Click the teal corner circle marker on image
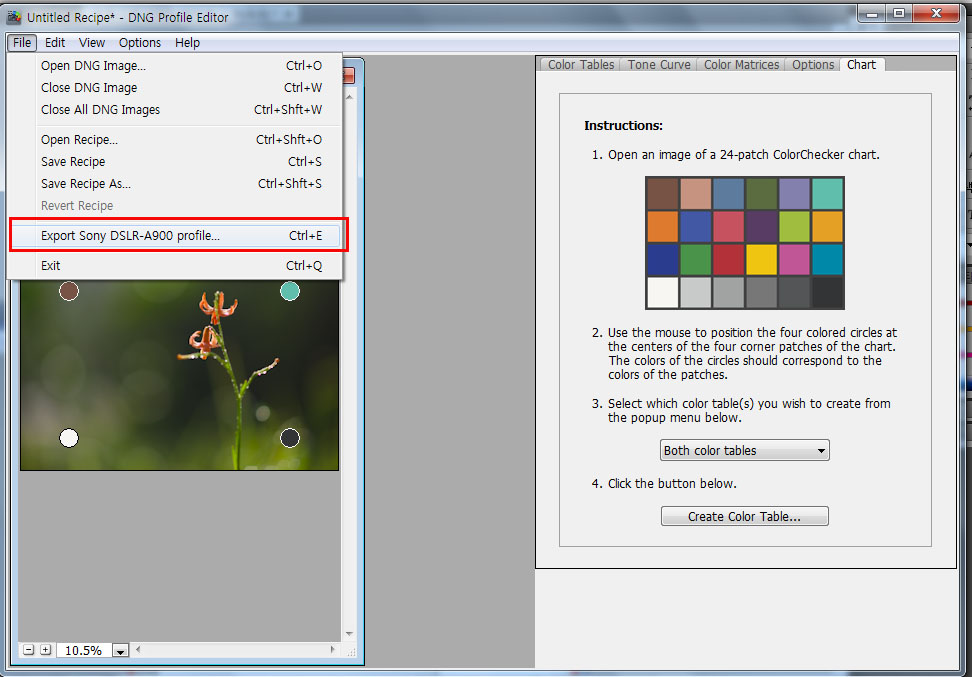 pos(290,291)
